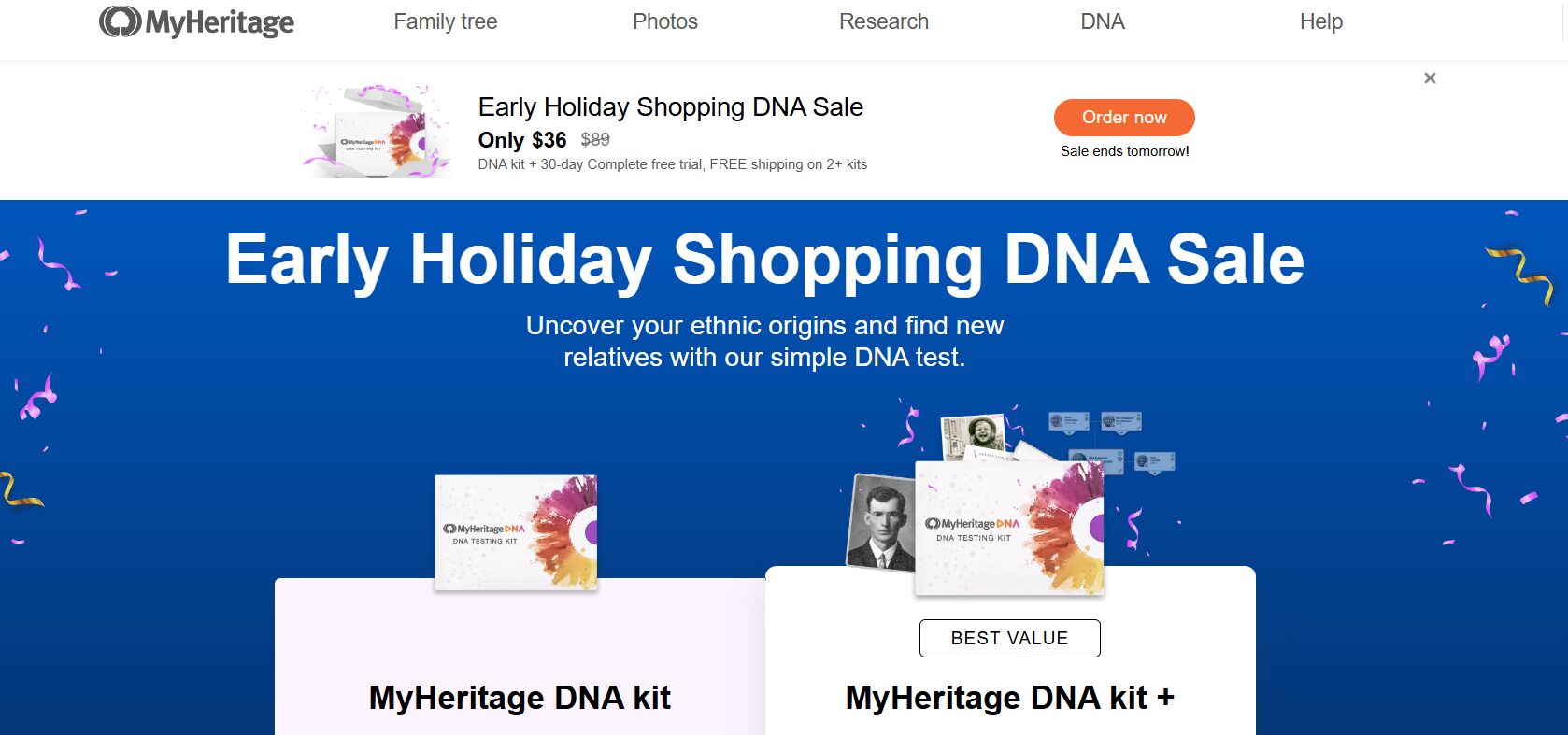Viewport: 1568px width, 735px height.
Task: Click the DNA testing kit box above BEST VALUE
Action: pyautogui.click(x=1009, y=530)
